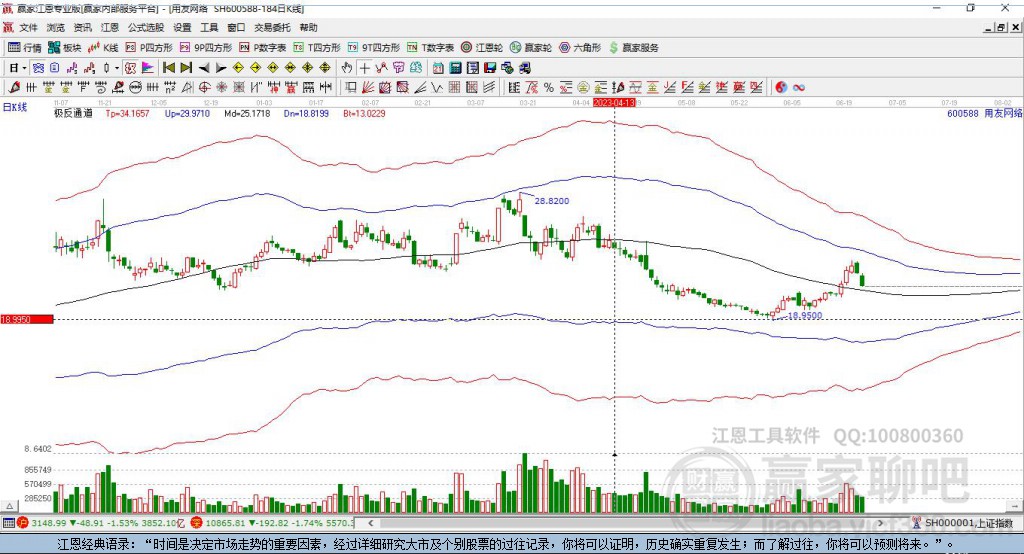Open the P四方形 Gann square tool
The height and width of the screenshot is (554, 1024).
149,48
